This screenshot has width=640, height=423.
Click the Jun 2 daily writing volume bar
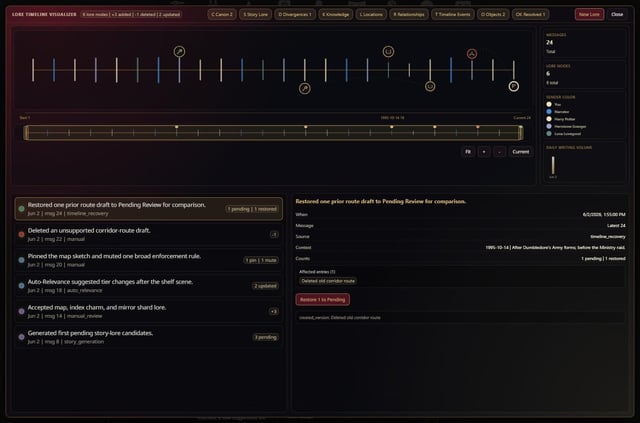coord(553,165)
